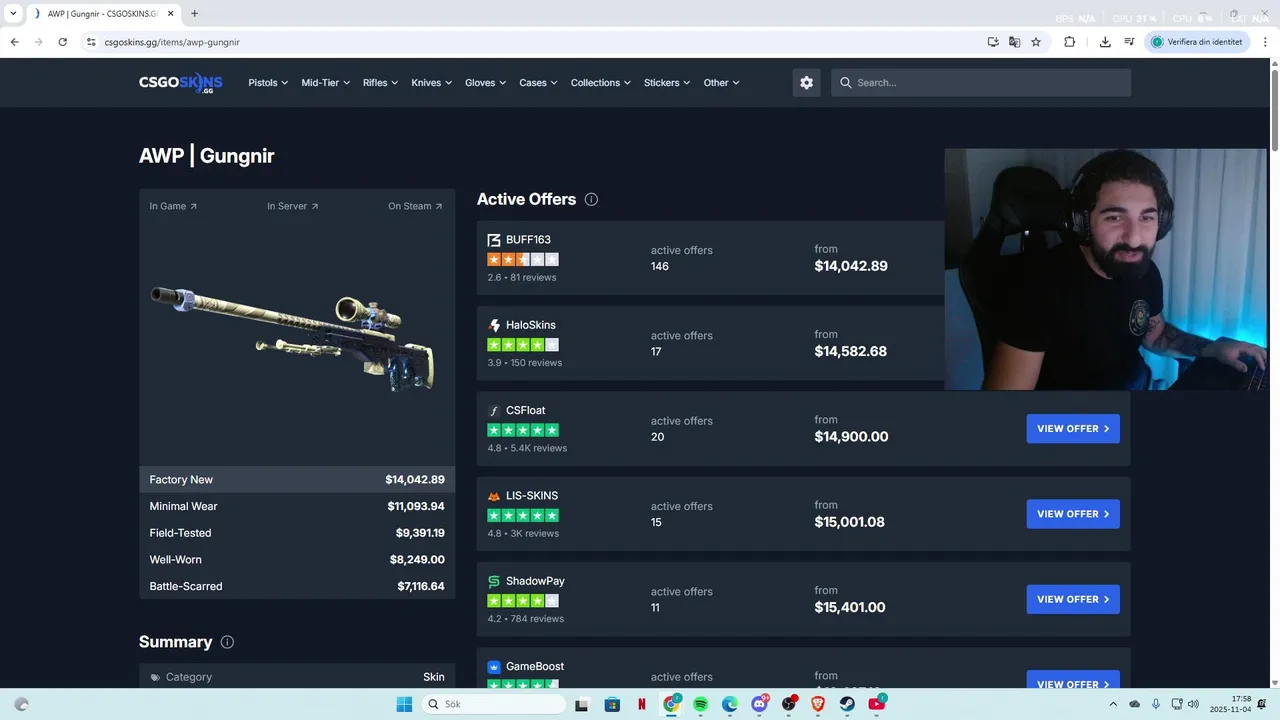Open the site settings gear icon
1280x720 pixels.
806,83
